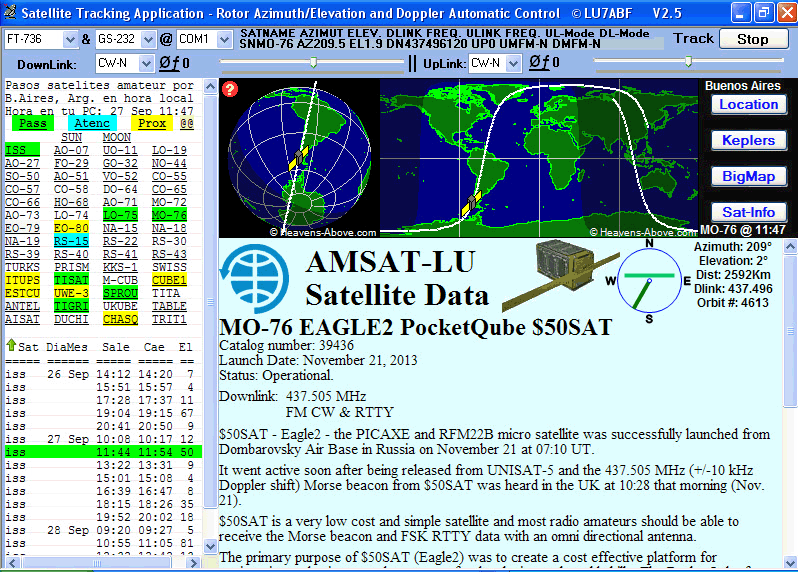The width and height of the screenshot is (798, 572).
Task: Select the highlighted MO-76 satellite link
Action: [169, 215]
